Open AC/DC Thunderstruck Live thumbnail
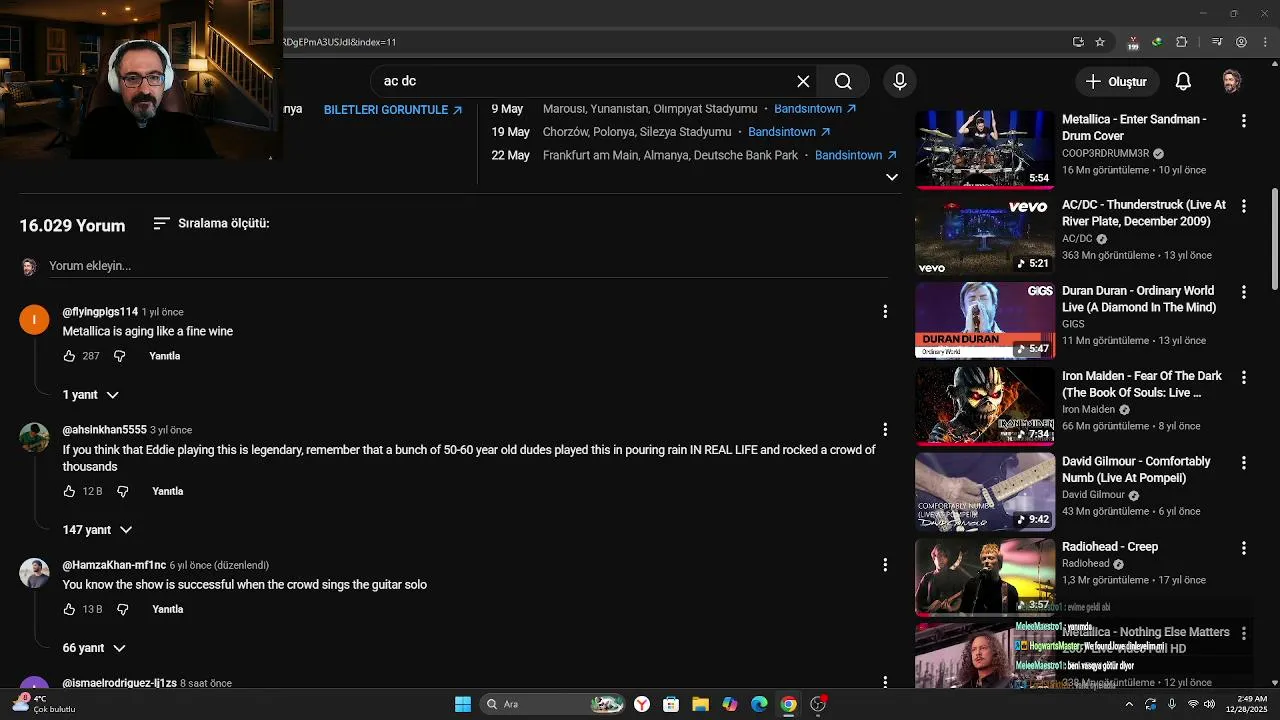The height and width of the screenshot is (720, 1280). click(x=985, y=235)
